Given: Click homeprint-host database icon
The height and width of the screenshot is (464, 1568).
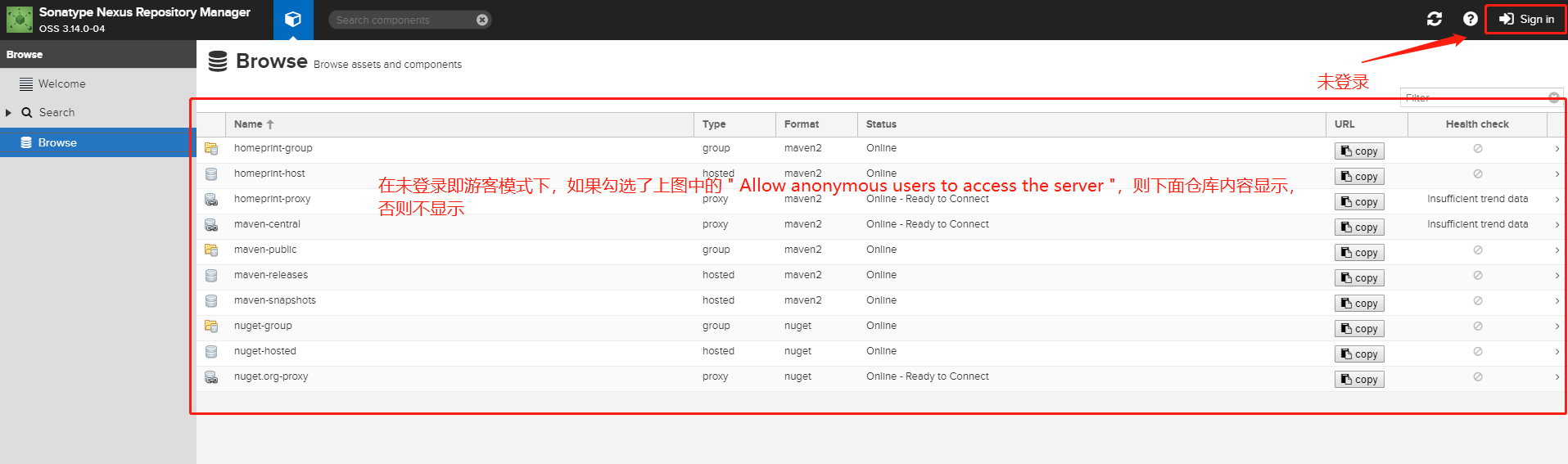Looking at the screenshot, I should pos(211,174).
